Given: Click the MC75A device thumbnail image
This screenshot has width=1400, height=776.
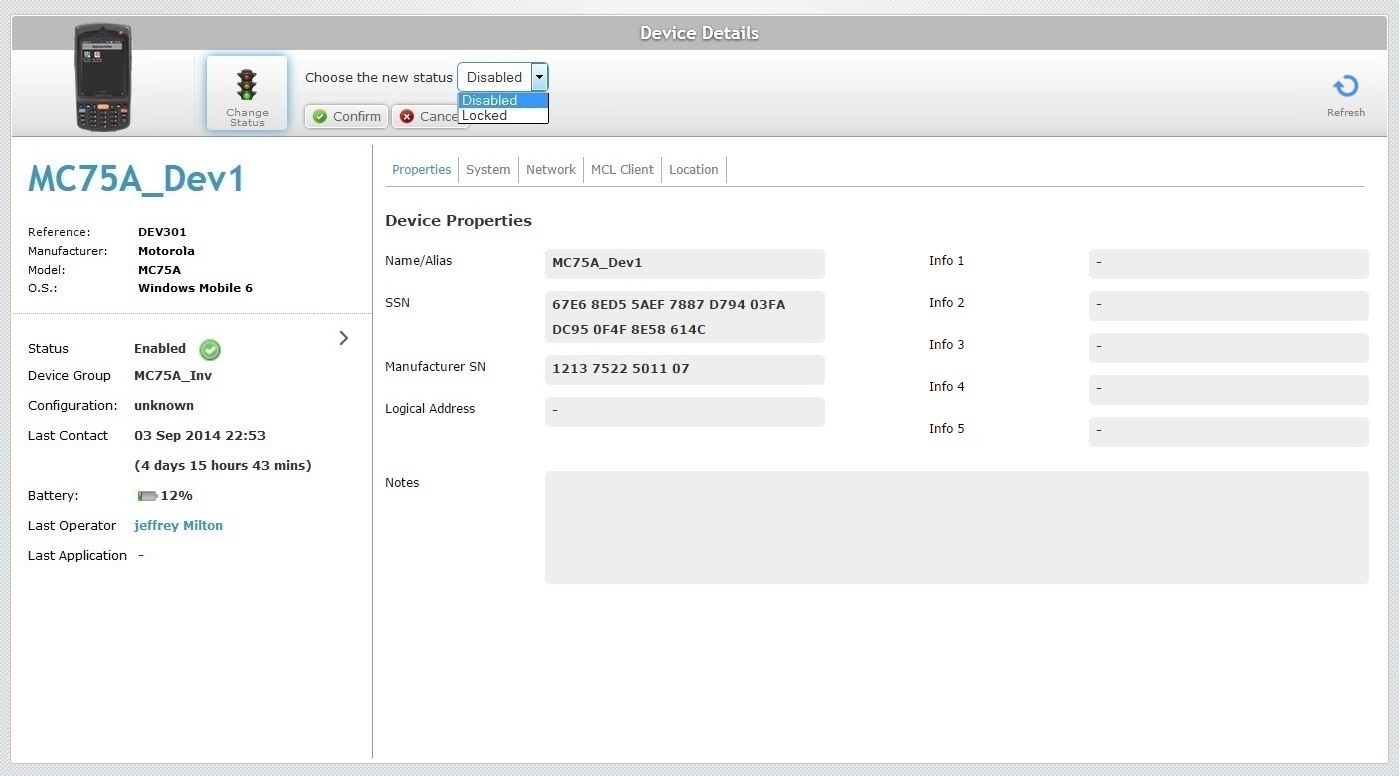Looking at the screenshot, I should (104, 77).
